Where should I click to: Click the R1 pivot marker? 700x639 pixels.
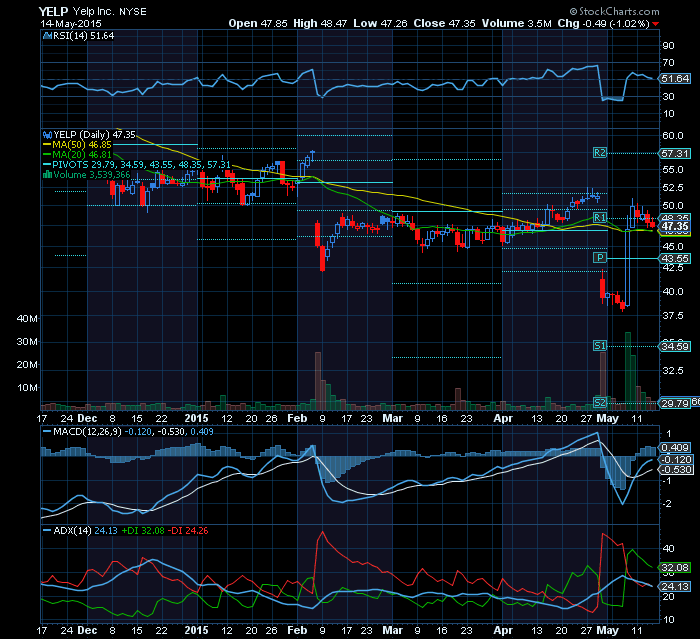tap(600, 217)
